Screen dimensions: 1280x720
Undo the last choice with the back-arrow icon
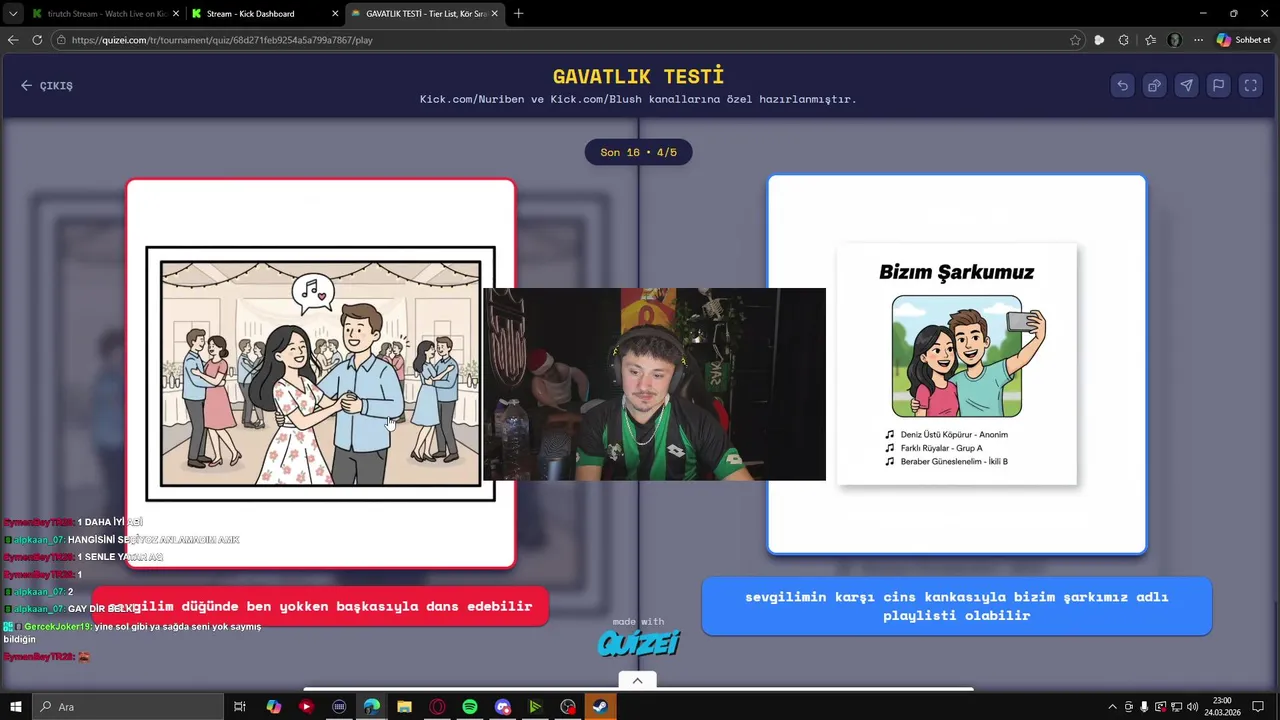pos(1122,85)
